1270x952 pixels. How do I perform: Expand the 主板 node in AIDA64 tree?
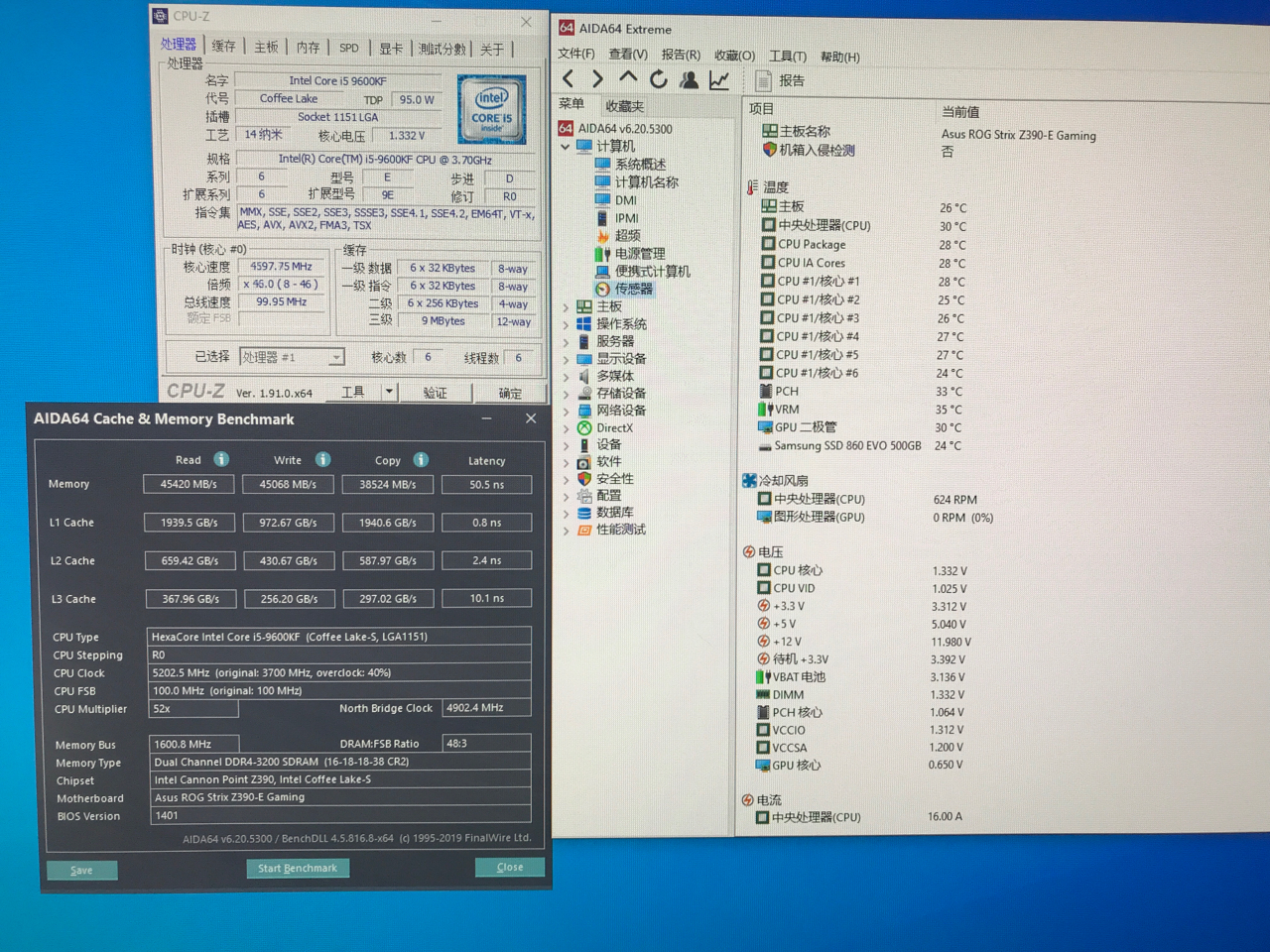567,306
